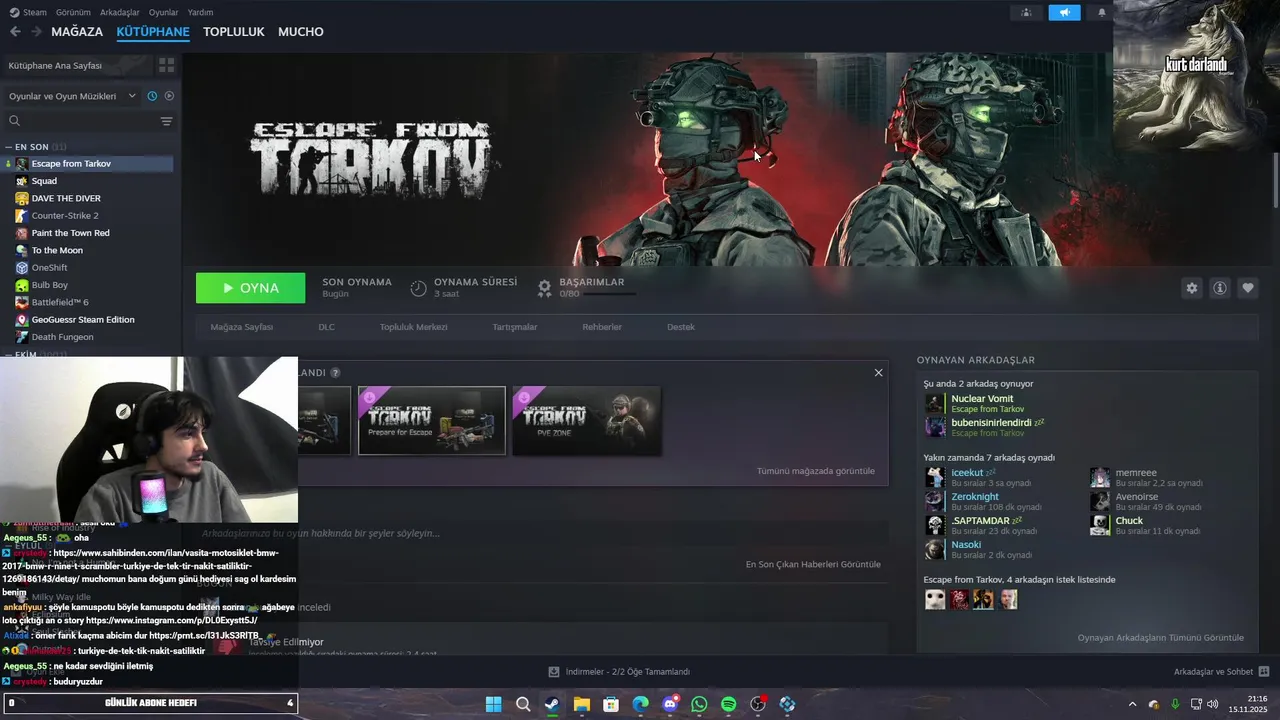This screenshot has height=720, width=1280.
Task: Open the Yardım menu
Action: tap(200, 12)
